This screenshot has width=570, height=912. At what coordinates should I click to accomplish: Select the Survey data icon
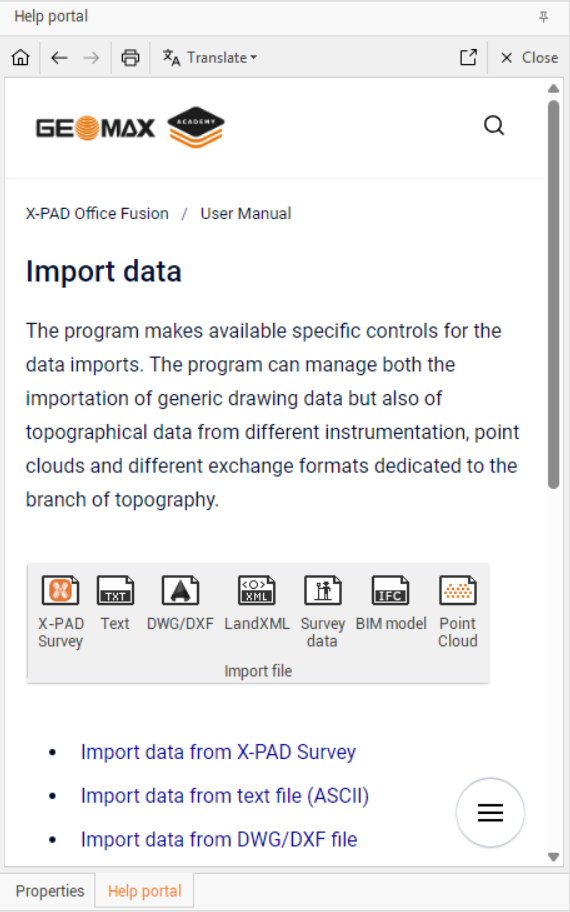pyautogui.click(x=323, y=590)
